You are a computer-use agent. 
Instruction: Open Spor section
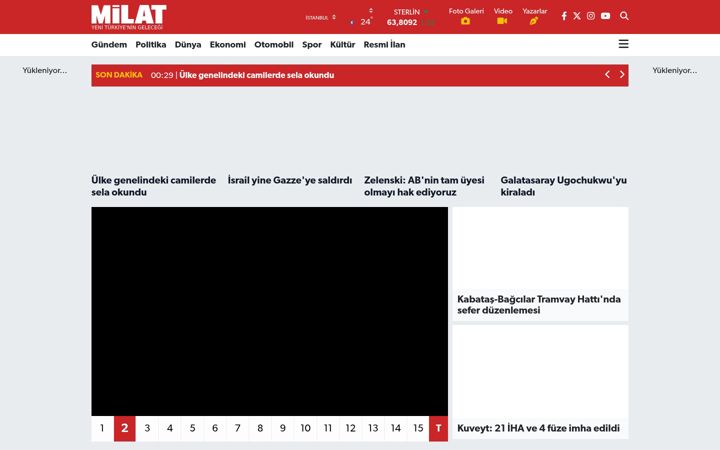(312, 45)
